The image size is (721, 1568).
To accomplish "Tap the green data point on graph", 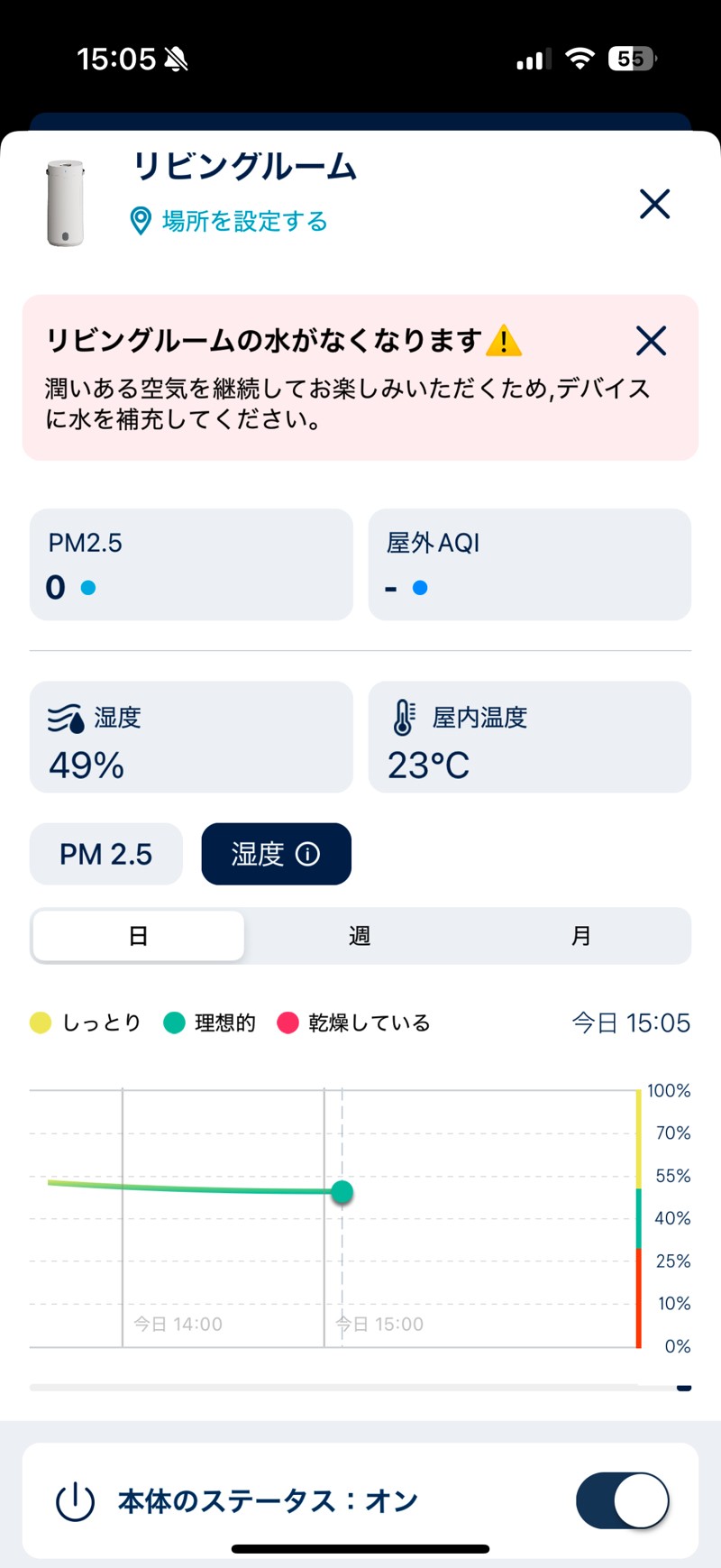I will (342, 1192).
